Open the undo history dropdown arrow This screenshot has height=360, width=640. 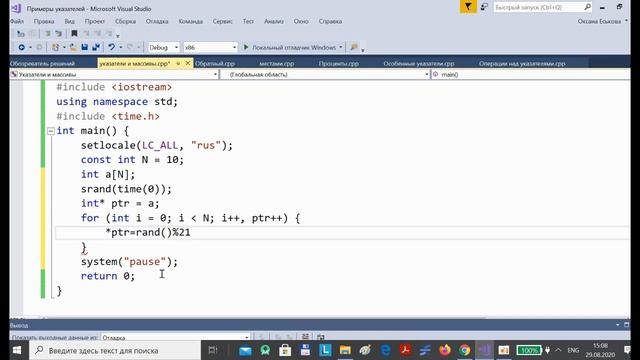coord(121,47)
